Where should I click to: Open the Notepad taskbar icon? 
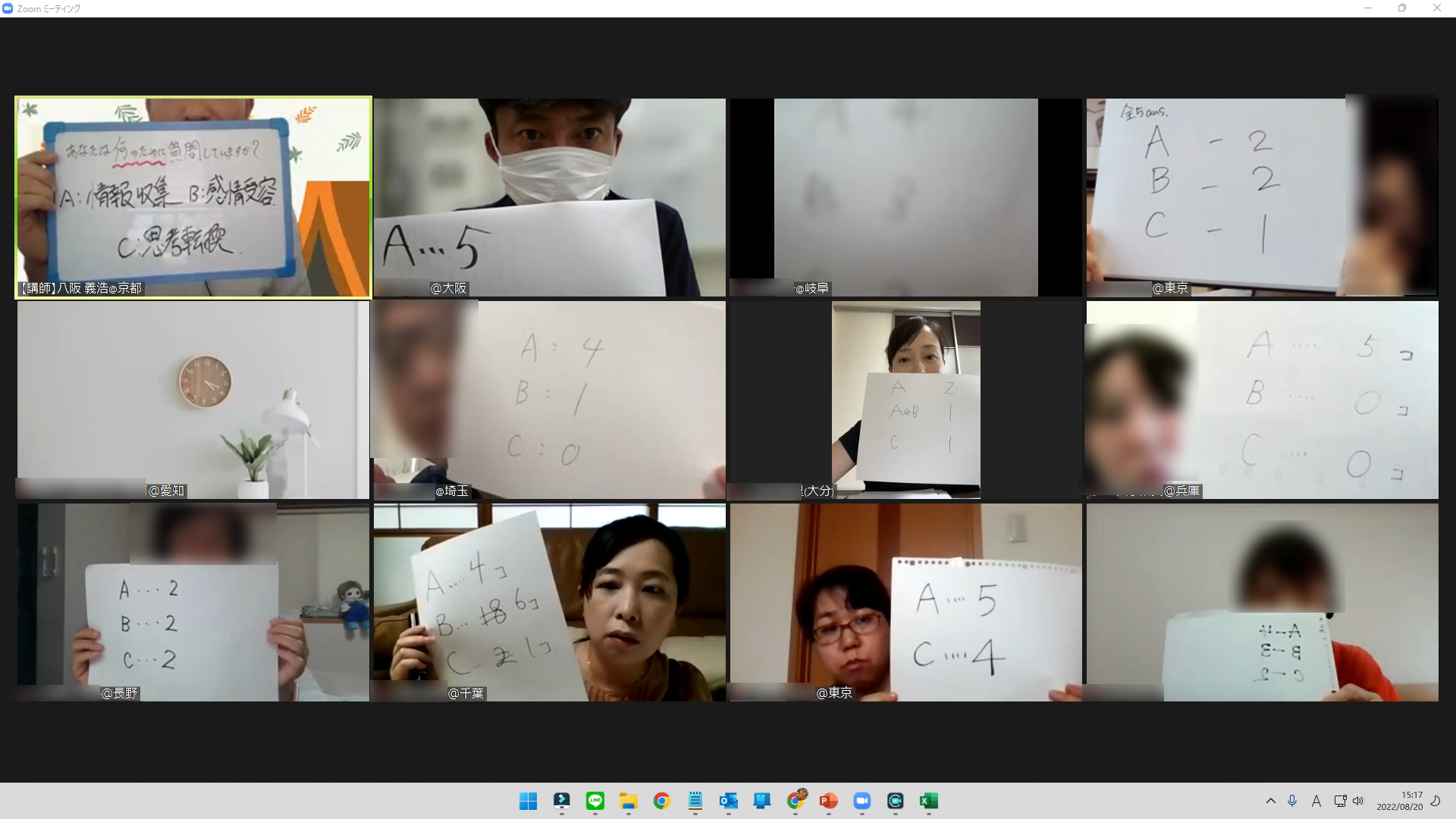[x=695, y=801]
